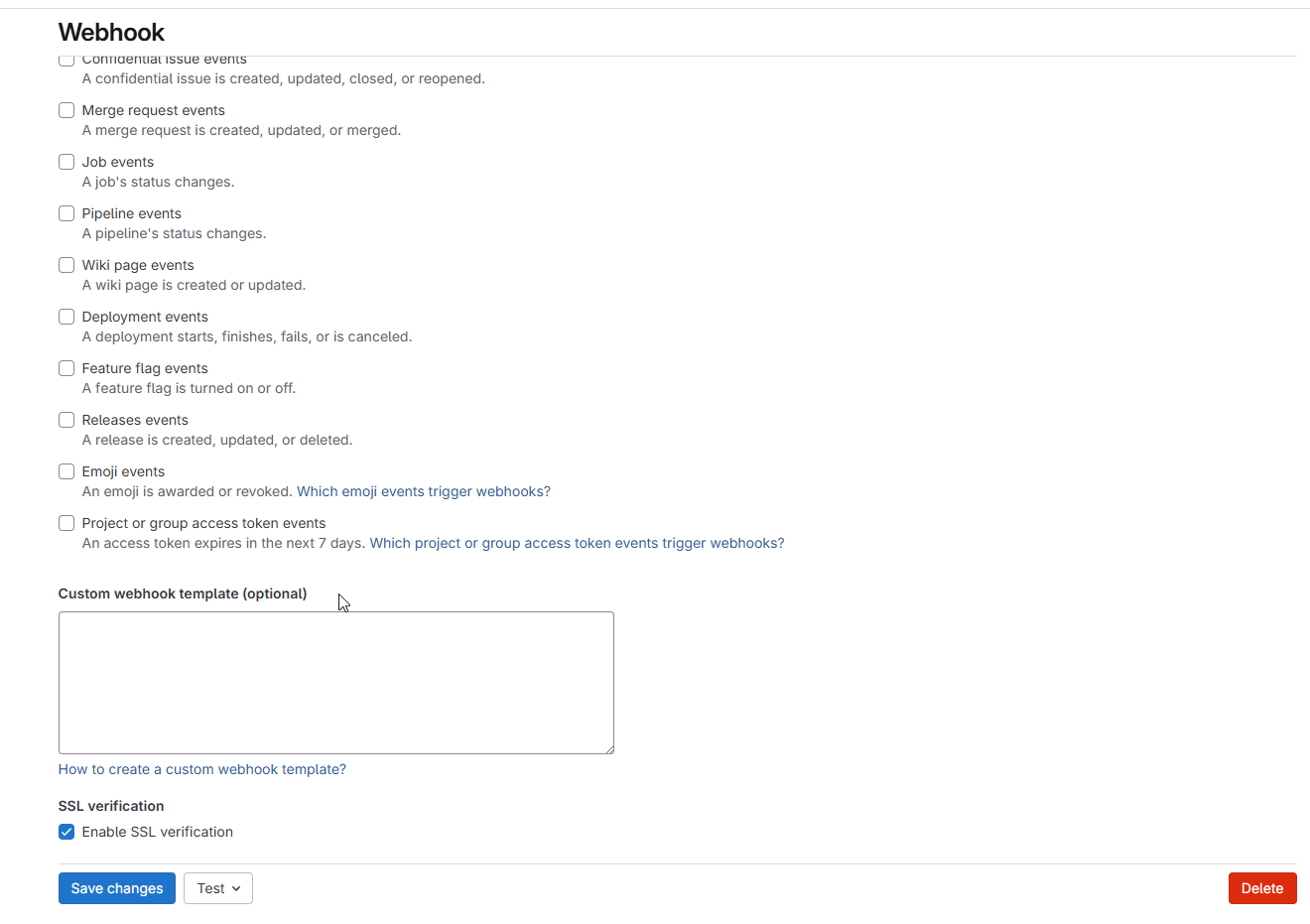Screen dimensions: 1310x924
Task: Click the Delete button
Action: click(x=1261, y=887)
